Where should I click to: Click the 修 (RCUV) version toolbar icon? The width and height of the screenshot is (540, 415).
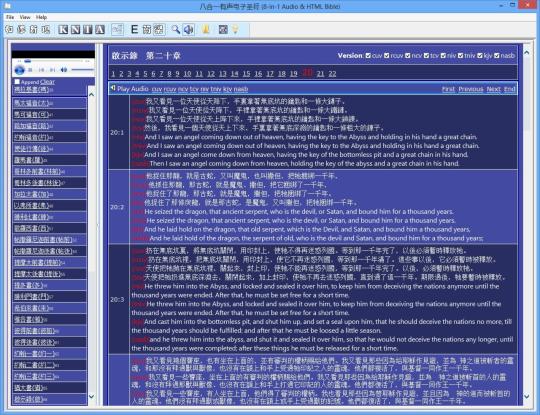(21, 30)
